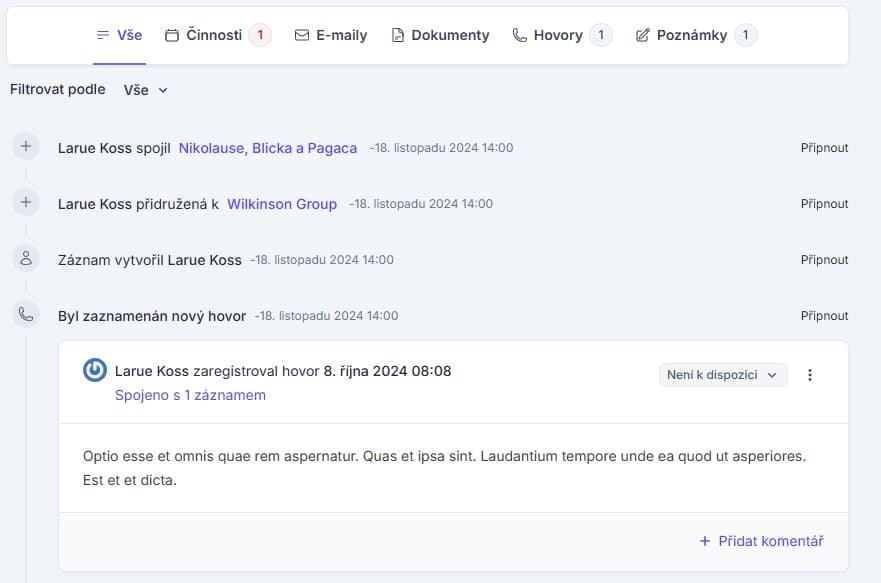Click the person icon beside Záznam vytvořil entry
The height and width of the screenshot is (583, 881).
click(x=26, y=259)
